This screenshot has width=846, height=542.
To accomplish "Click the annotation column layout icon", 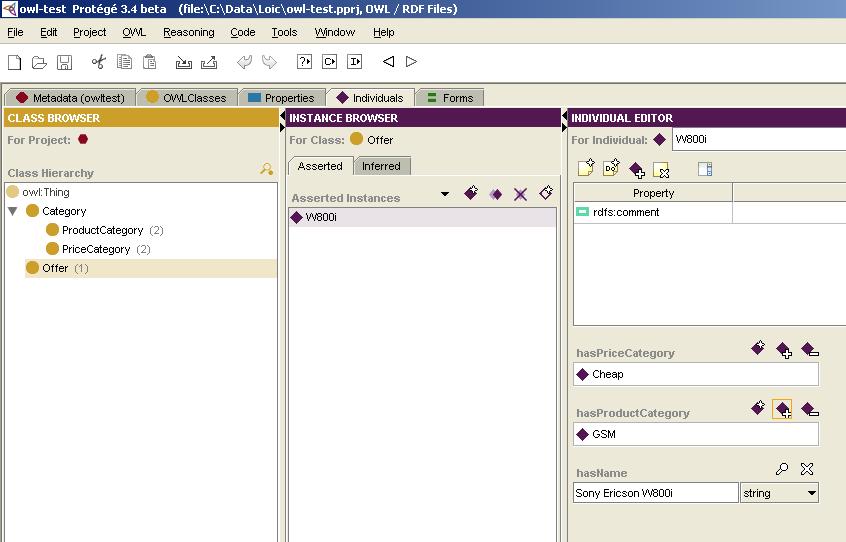I will coord(705,169).
